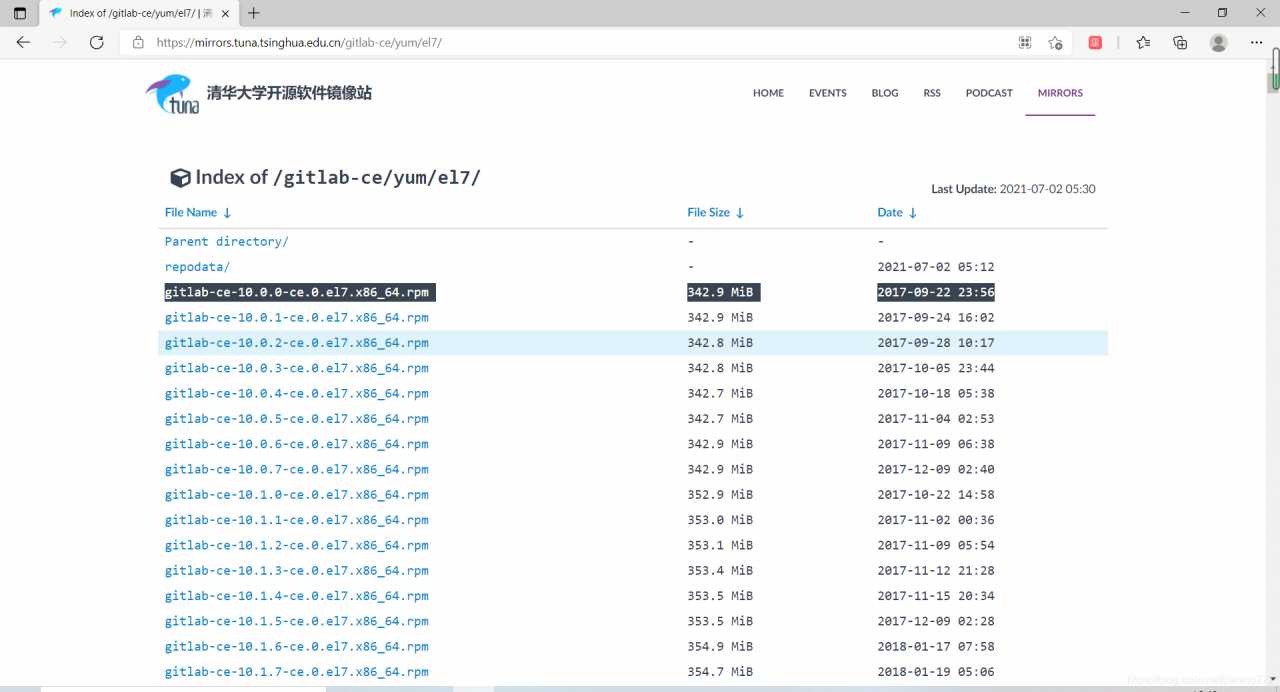
Task: Download gitlab-ce-10.0.7 rpm file
Action: pyautogui.click(x=297, y=470)
